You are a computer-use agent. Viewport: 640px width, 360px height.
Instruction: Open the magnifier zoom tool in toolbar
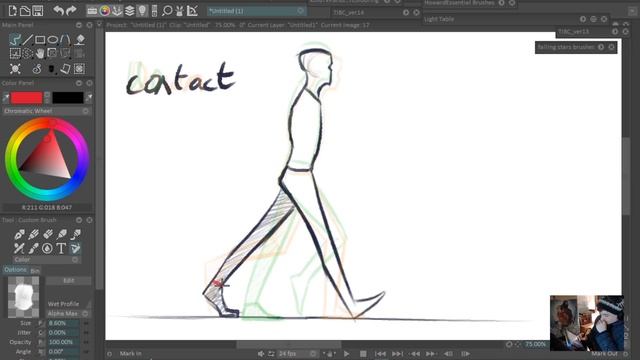pos(167,11)
